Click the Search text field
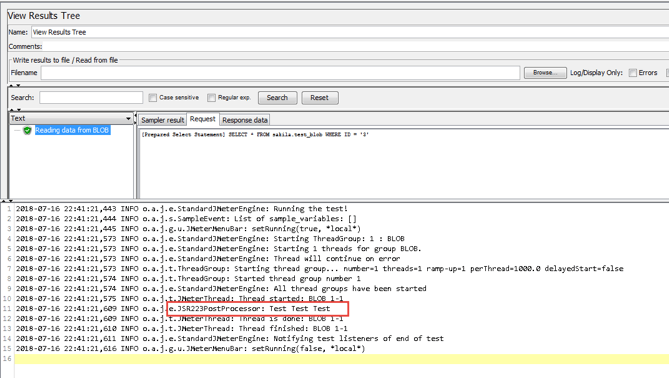 (x=91, y=98)
